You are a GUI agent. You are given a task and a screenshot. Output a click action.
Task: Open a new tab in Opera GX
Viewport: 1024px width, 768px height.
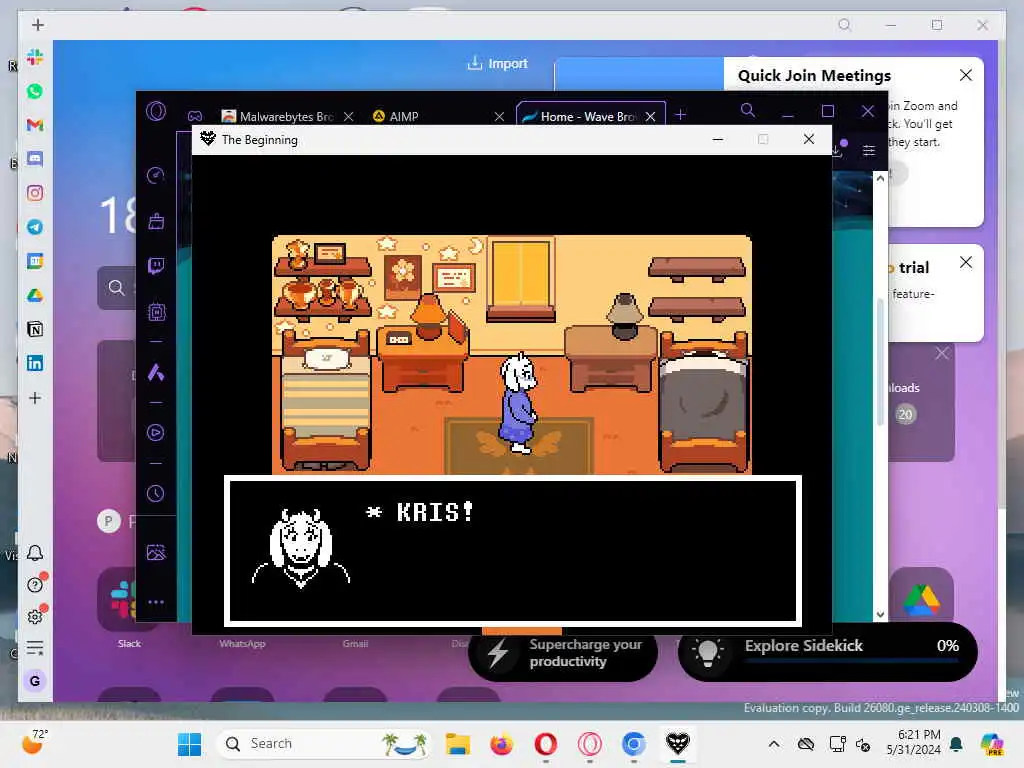click(x=680, y=115)
